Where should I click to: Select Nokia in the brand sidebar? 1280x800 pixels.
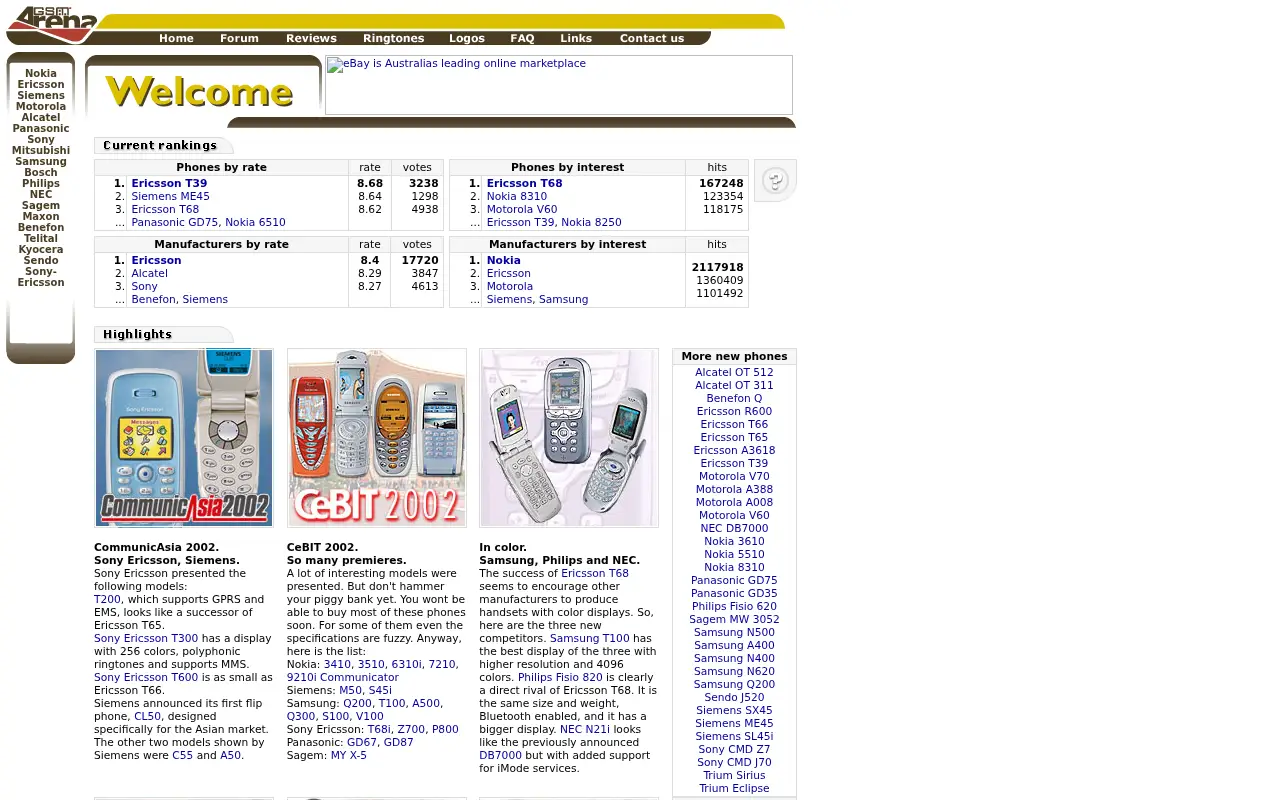(41, 73)
